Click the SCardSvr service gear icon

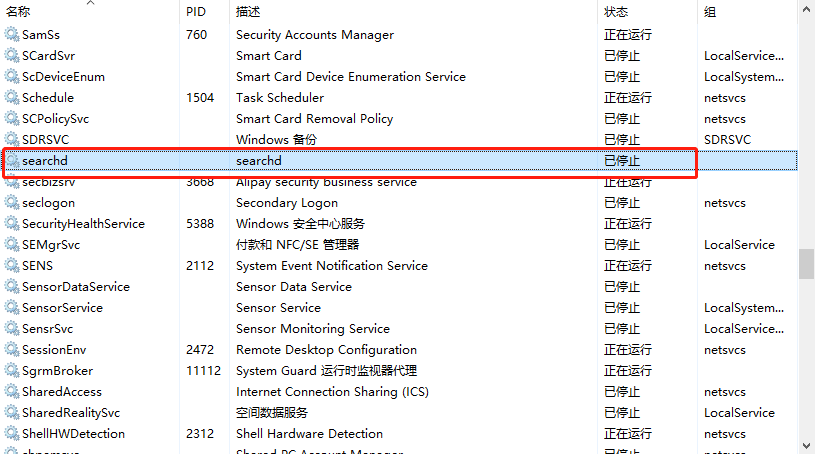(x=12, y=56)
